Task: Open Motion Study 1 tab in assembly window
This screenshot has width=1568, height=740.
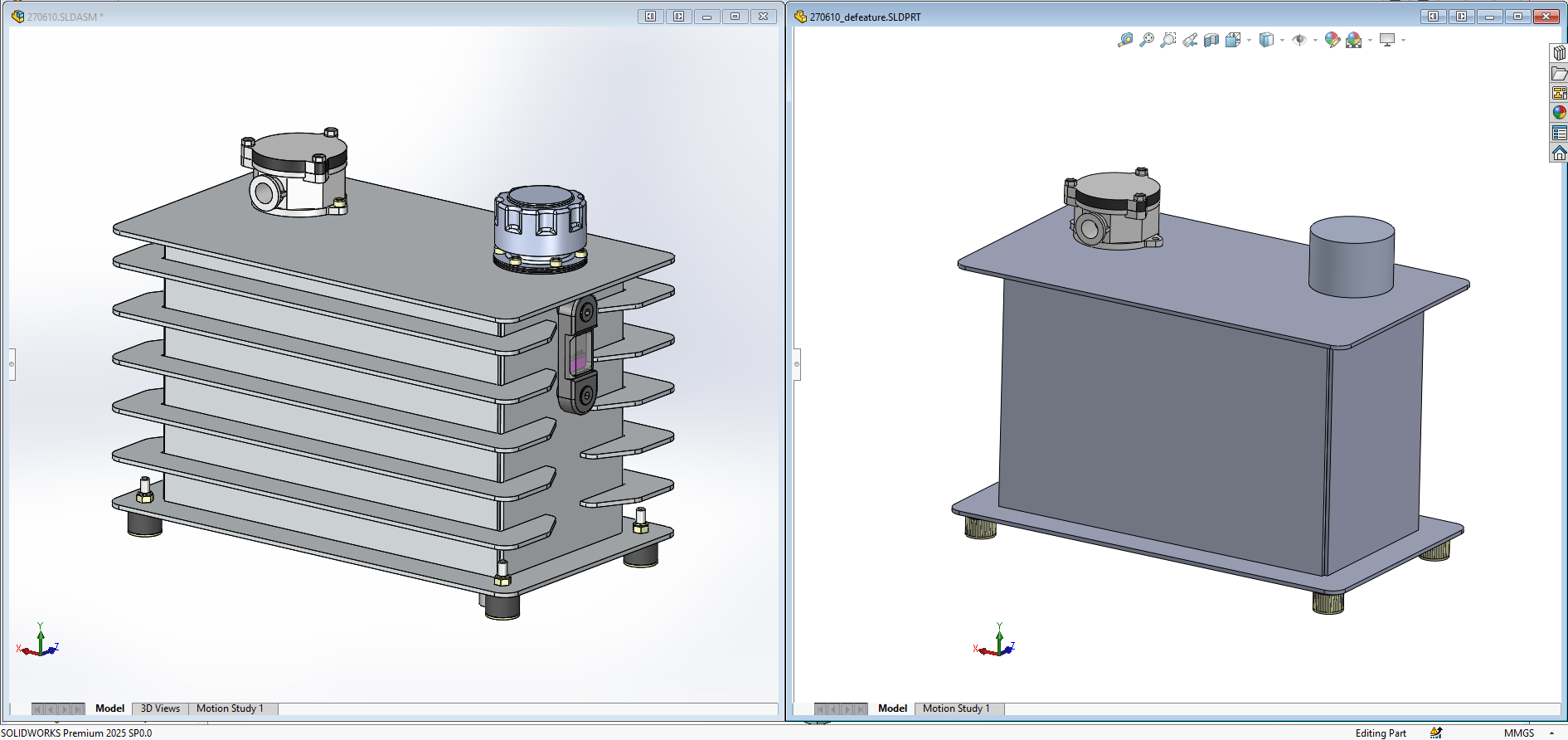Action: [230, 708]
